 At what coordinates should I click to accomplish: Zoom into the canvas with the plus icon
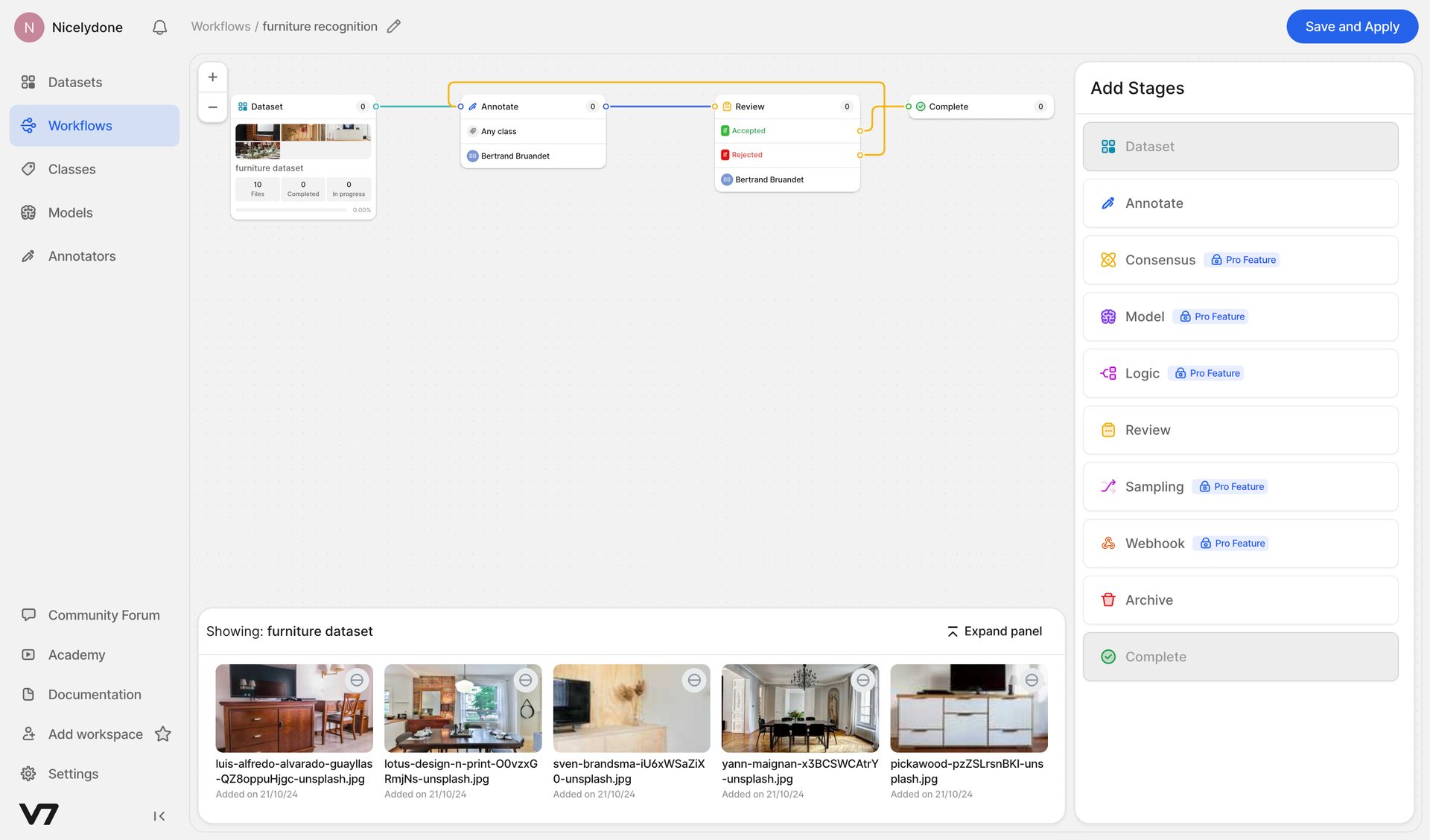[212, 76]
